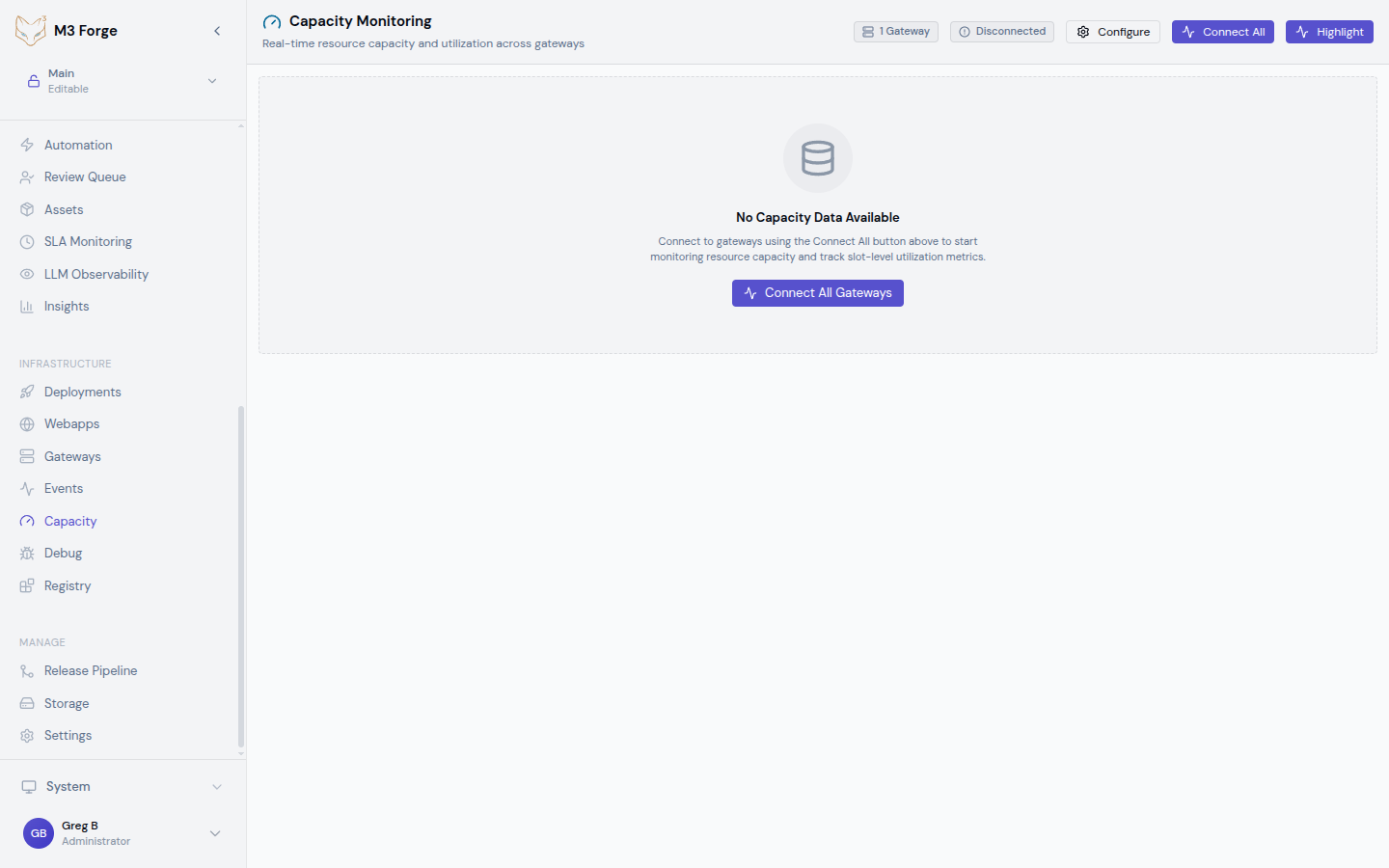1389x868 pixels.
Task: Open the Configure settings button
Action: tap(1112, 32)
